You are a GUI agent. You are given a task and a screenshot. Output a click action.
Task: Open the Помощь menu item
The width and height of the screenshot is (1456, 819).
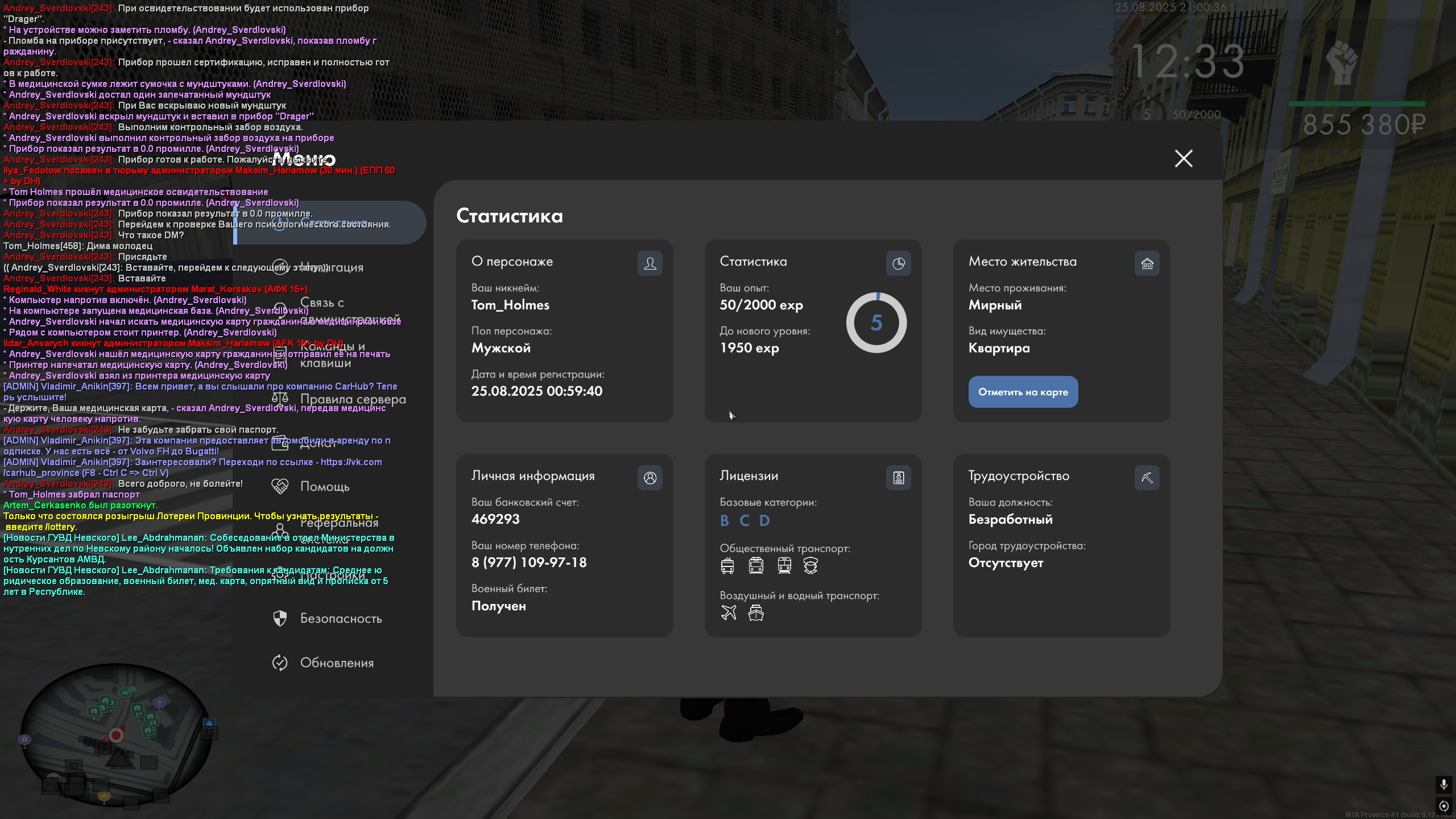[324, 486]
